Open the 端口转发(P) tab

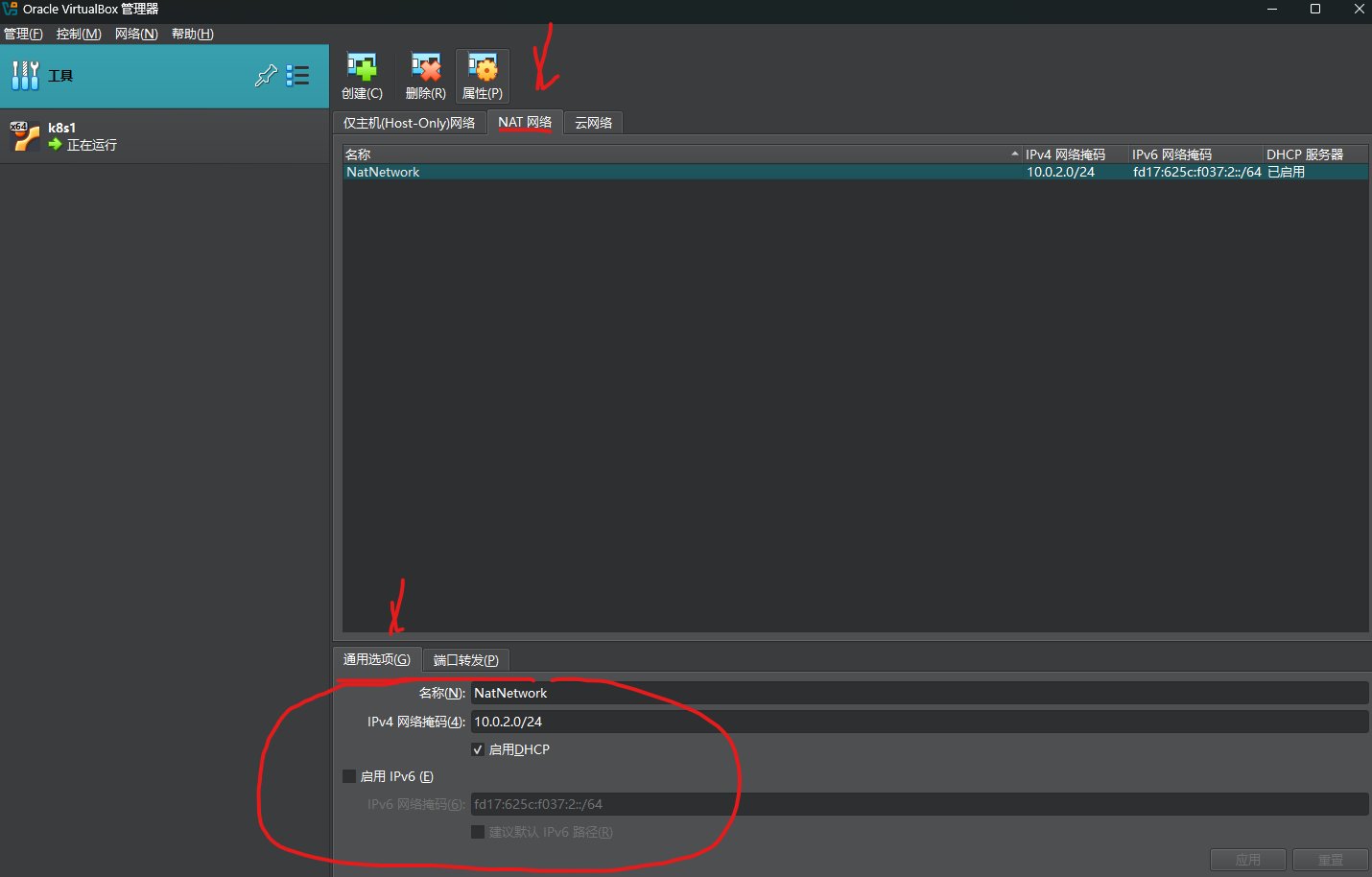point(466,660)
